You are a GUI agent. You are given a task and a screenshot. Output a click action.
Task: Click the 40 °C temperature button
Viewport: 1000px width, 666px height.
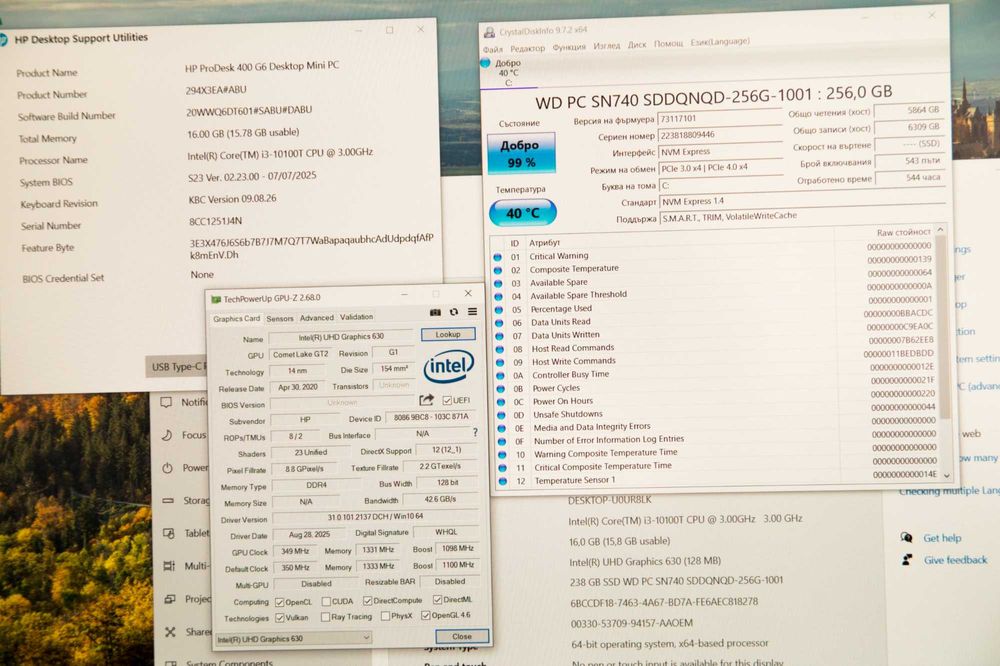pos(523,213)
